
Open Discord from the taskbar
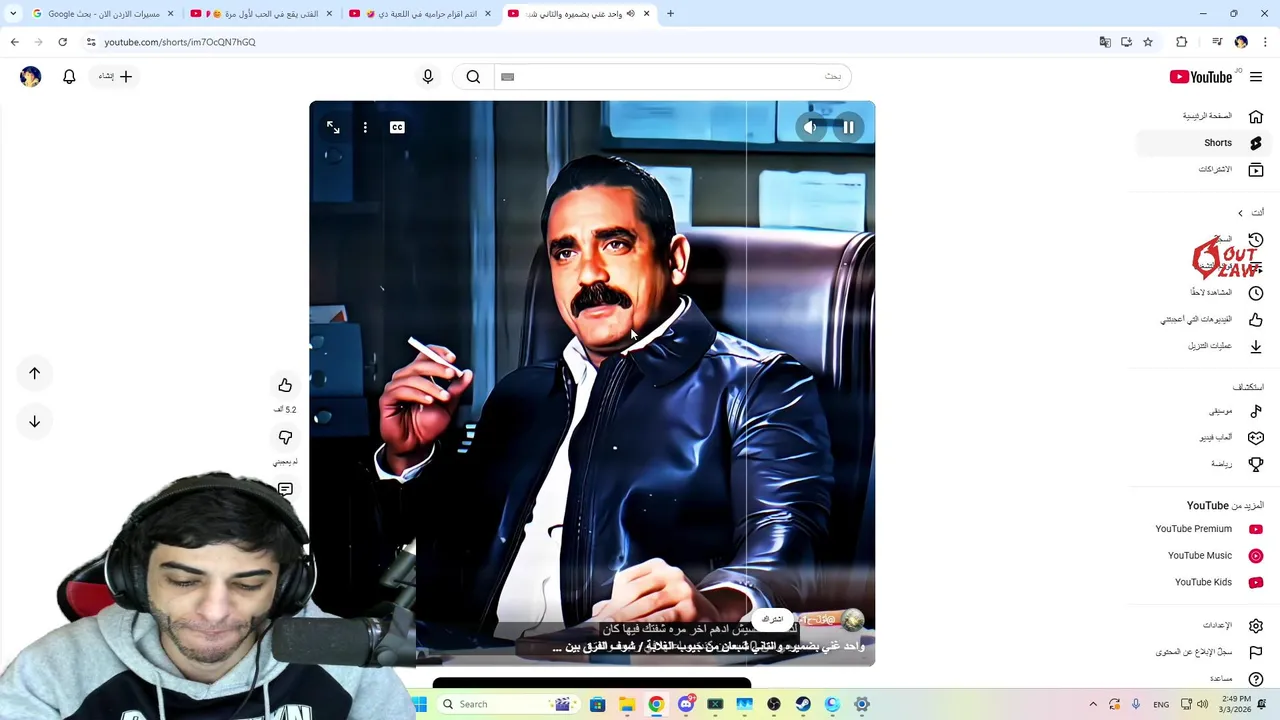click(686, 704)
